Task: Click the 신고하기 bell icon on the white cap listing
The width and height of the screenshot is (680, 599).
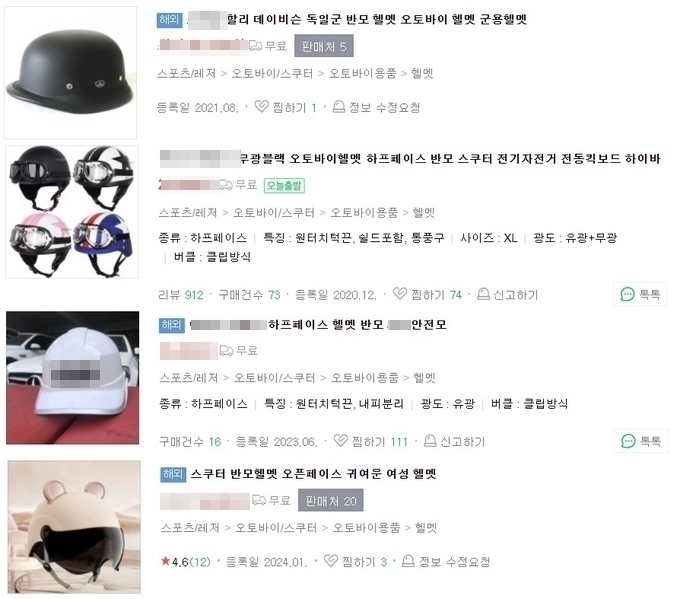Action: click(x=429, y=441)
